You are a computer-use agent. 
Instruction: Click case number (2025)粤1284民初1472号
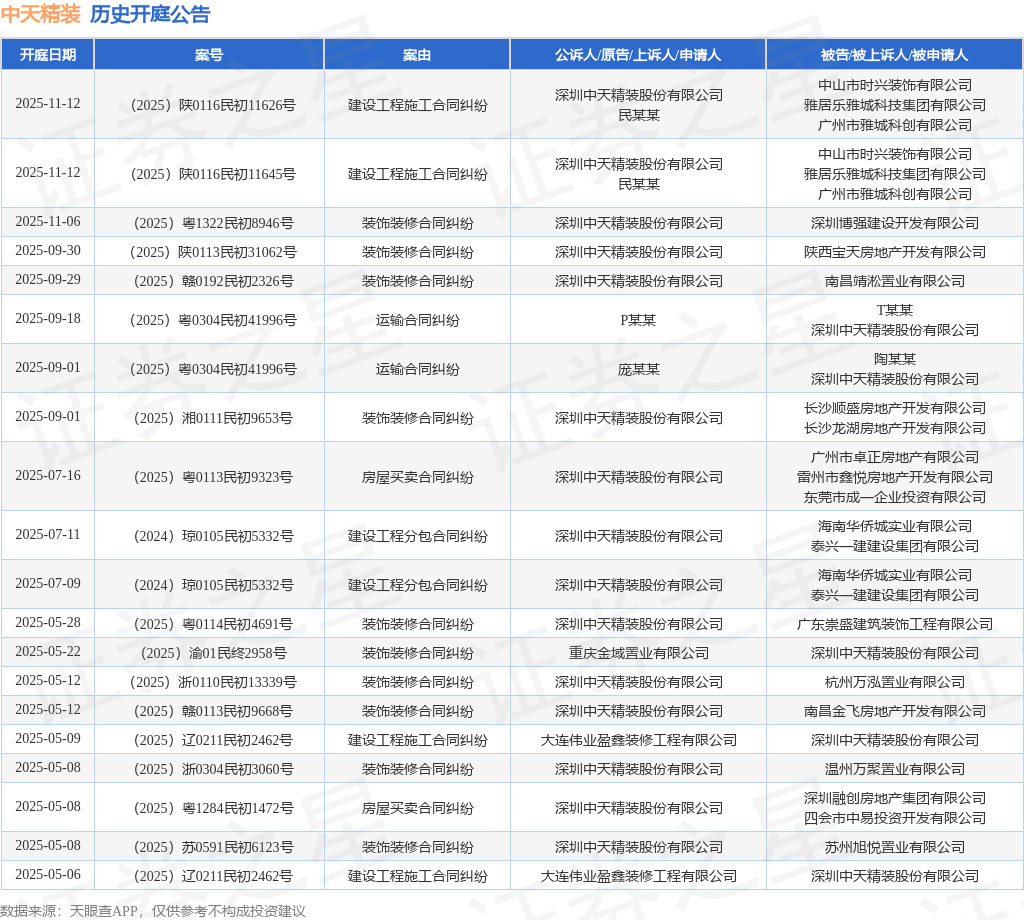(213, 808)
